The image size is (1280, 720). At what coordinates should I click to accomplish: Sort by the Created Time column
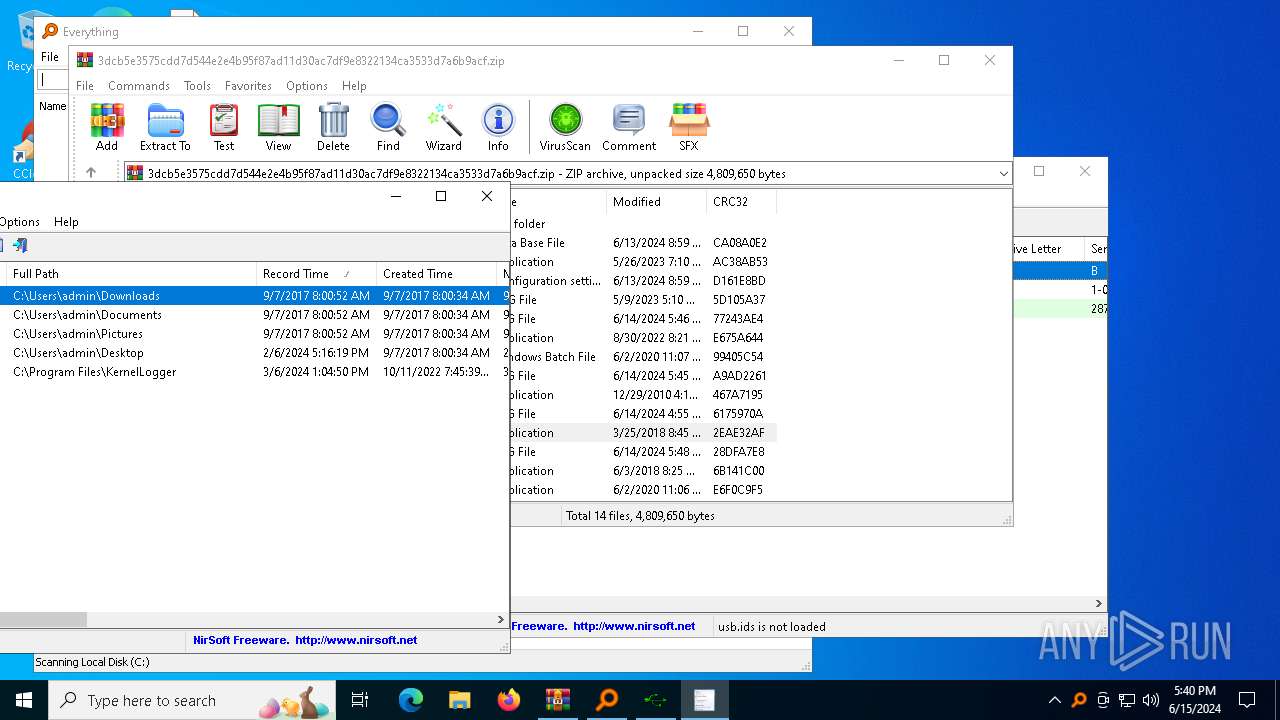pos(436,274)
